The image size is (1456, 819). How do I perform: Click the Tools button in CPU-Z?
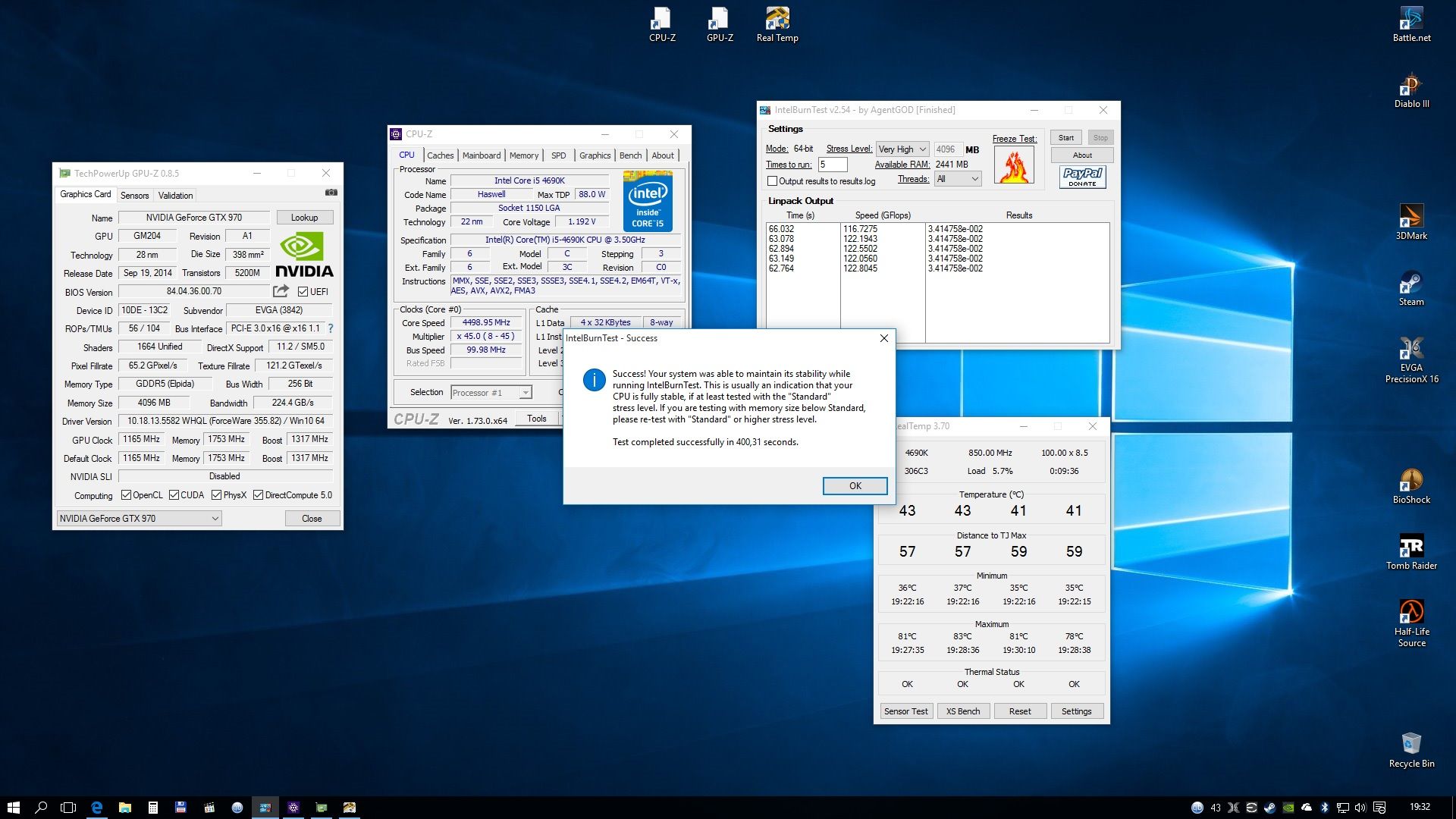pyautogui.click(x=537, y=419)
